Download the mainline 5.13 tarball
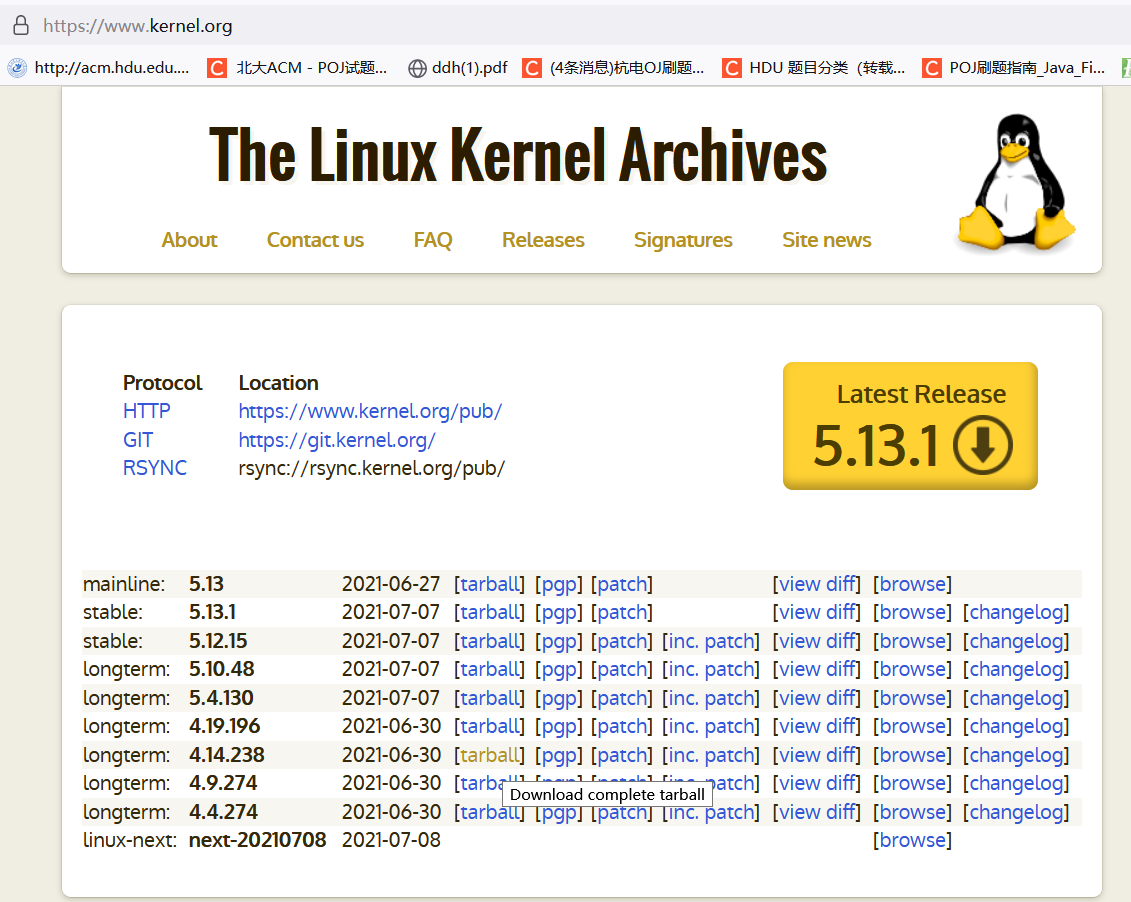 pos(489,583)
